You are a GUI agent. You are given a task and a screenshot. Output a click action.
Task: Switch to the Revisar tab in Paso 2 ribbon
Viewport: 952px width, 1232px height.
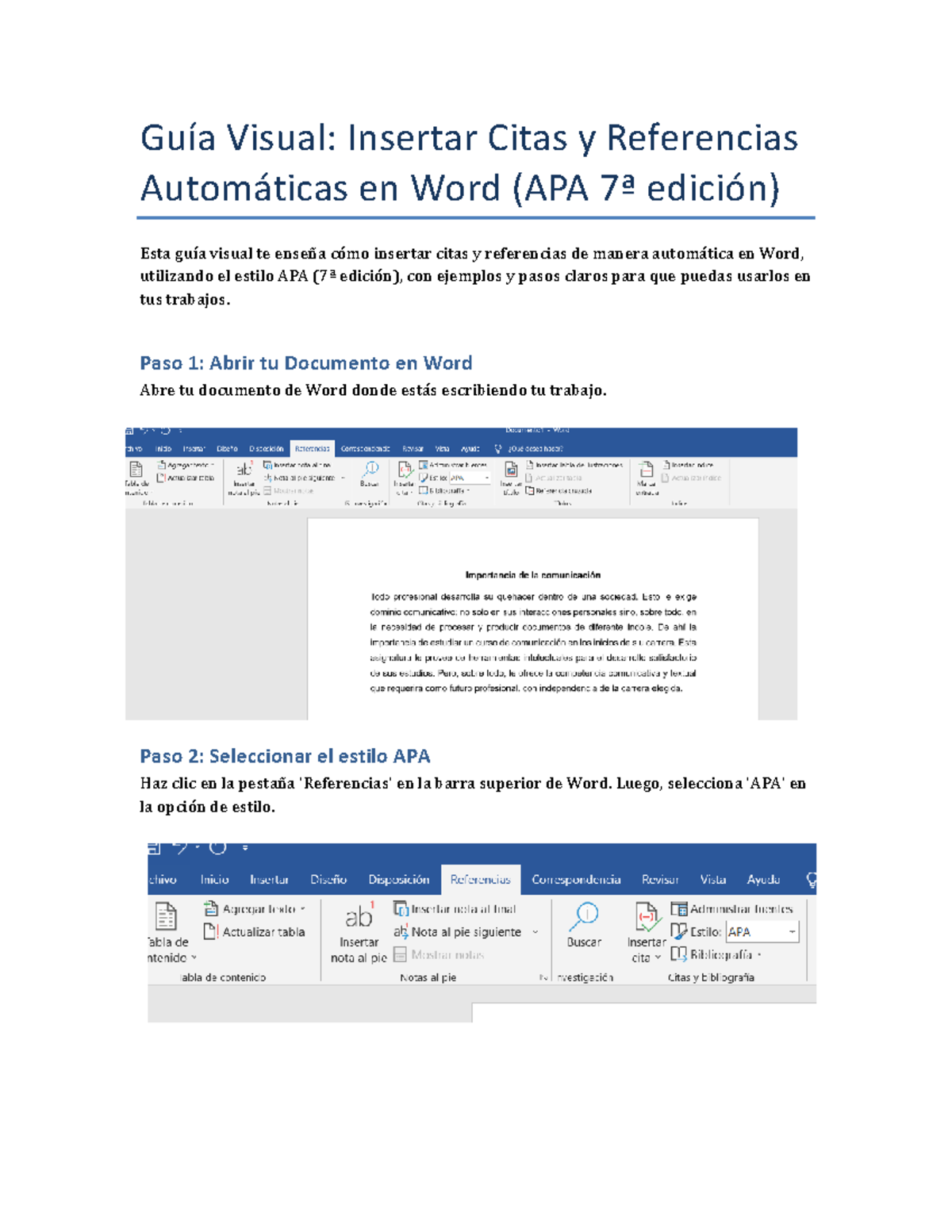coord(660,879)
